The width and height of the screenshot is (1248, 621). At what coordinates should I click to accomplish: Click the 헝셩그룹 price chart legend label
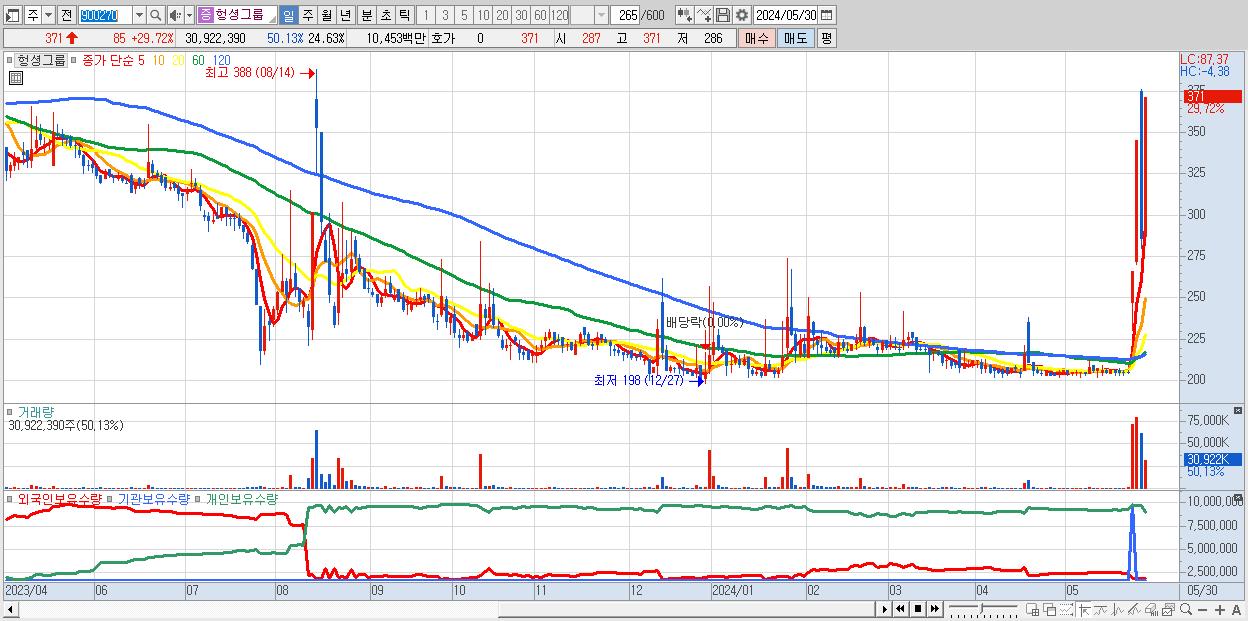[42, 60]
